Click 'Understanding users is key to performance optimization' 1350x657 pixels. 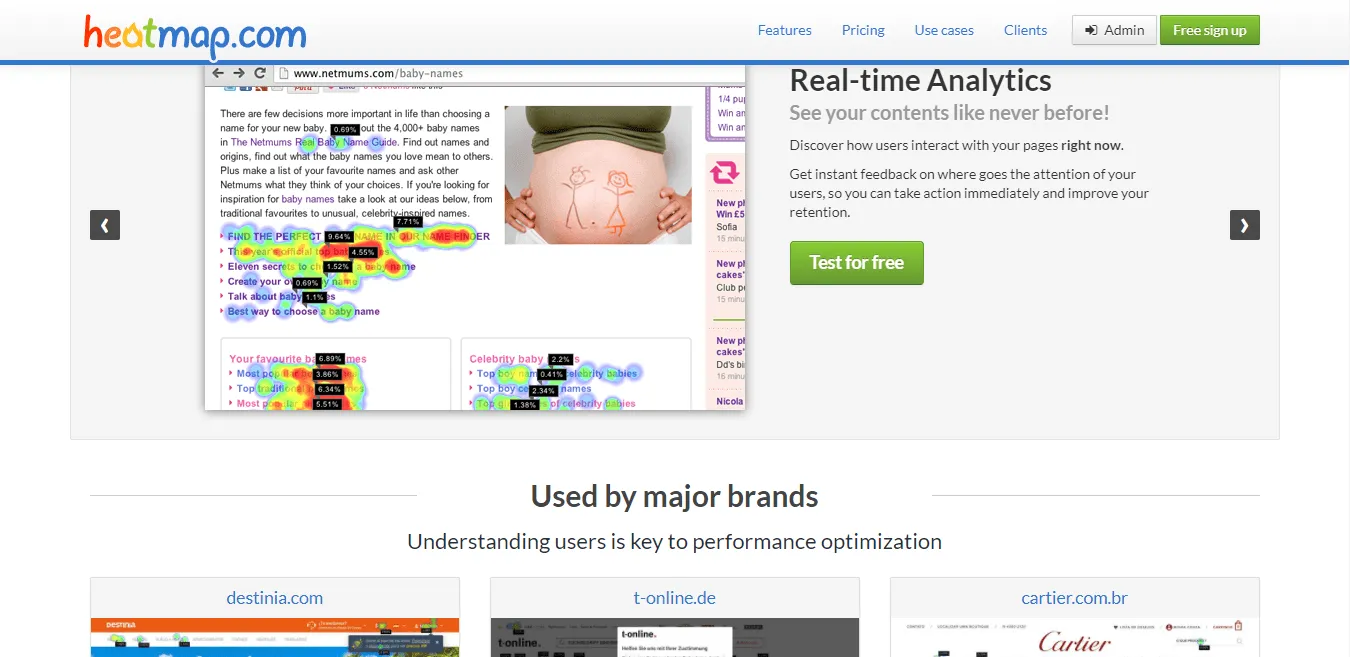(675, 542)
